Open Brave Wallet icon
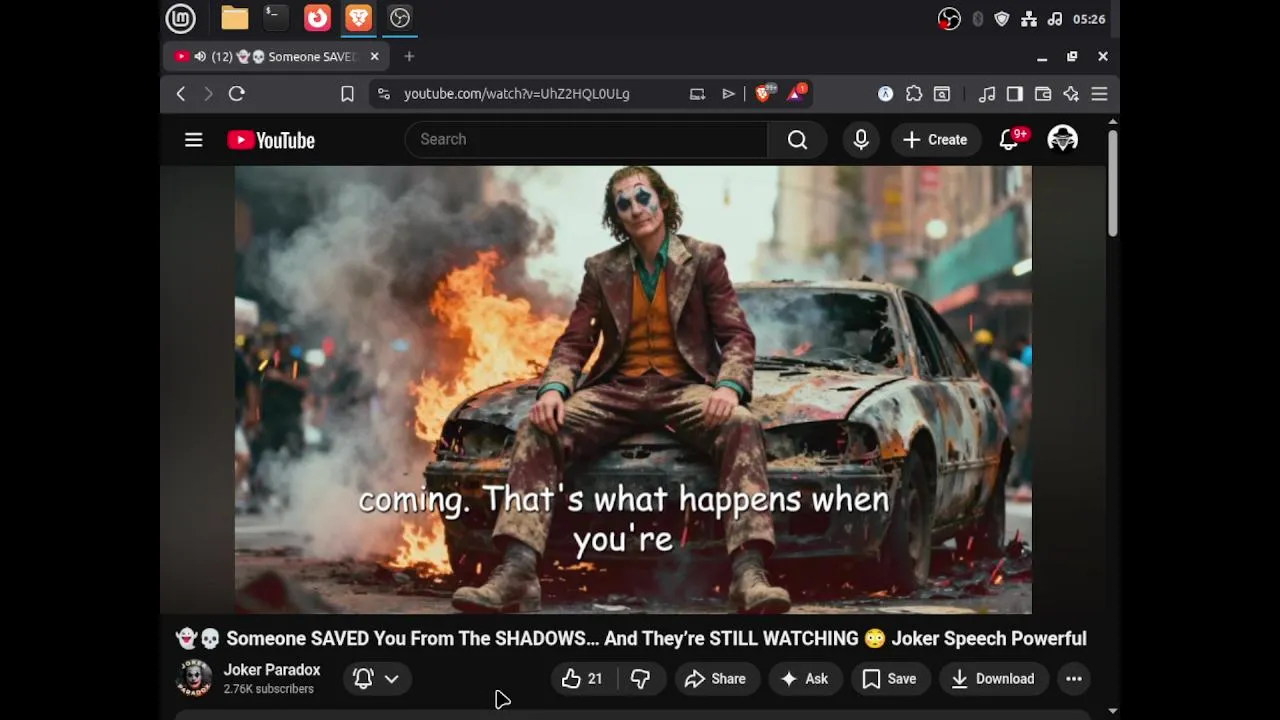The height and width of the screenshot is (720, 1280). (1043, 94)
